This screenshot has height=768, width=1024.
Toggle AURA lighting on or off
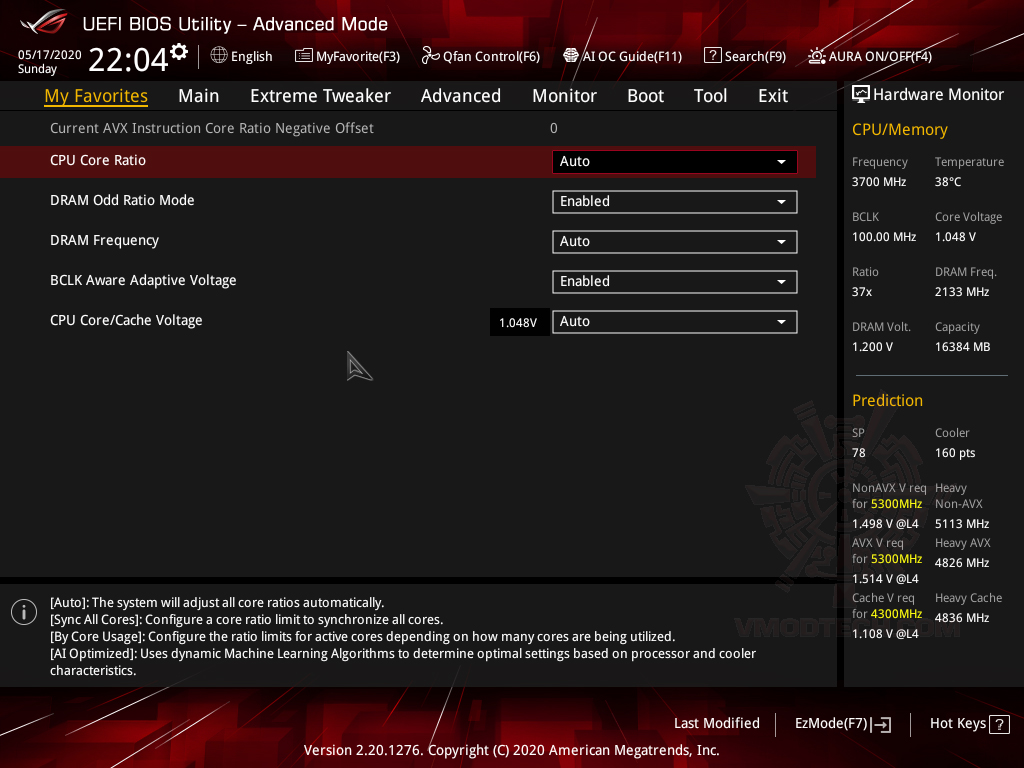(868, 56)
